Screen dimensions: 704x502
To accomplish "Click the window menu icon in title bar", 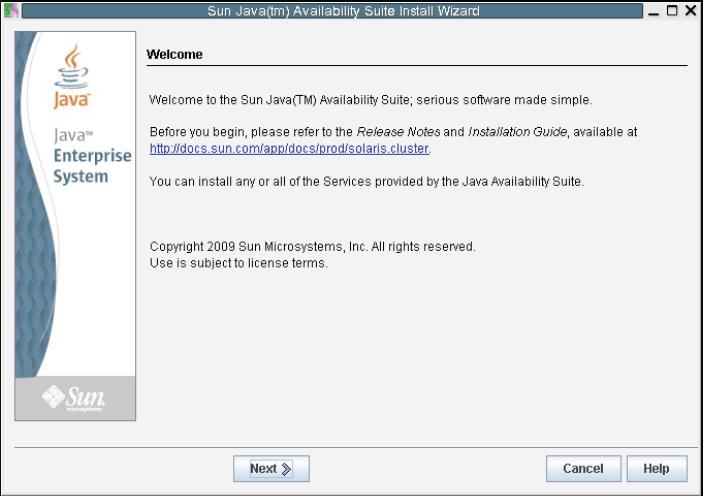I will point(11,11).
